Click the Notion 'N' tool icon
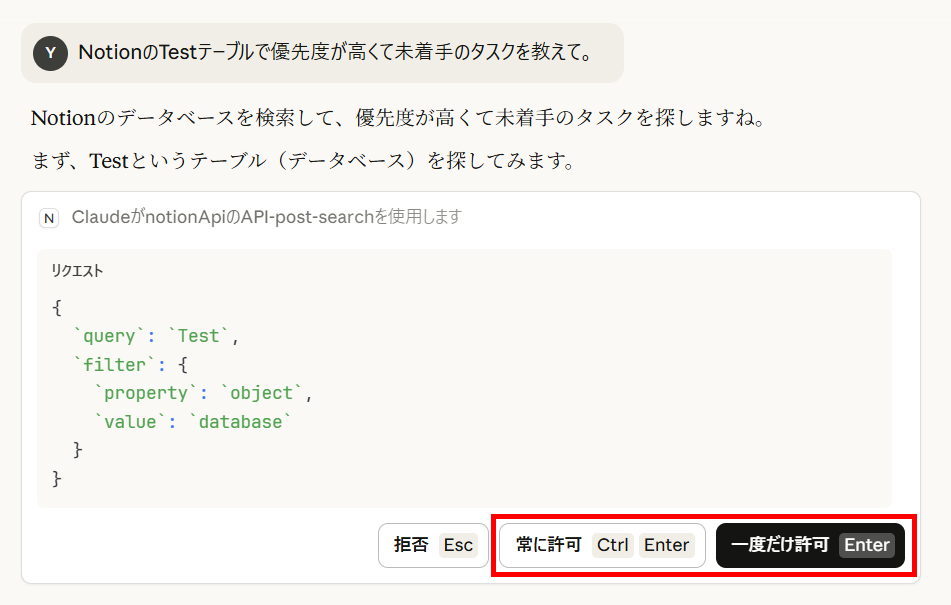The height and width of the screenshot is (605, 951). pos(49,218)
